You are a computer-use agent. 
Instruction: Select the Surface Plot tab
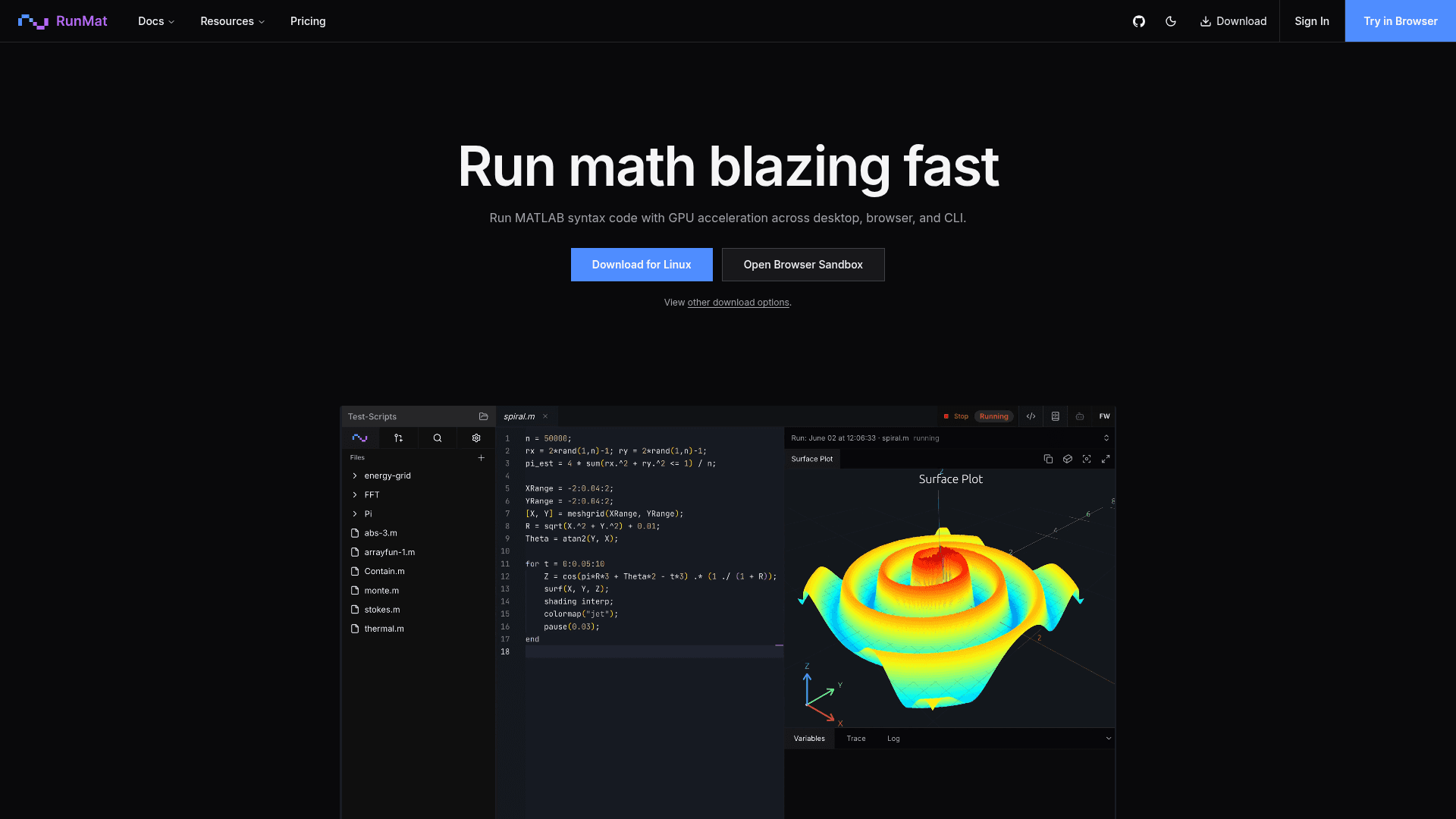click(x=812, y=459)
